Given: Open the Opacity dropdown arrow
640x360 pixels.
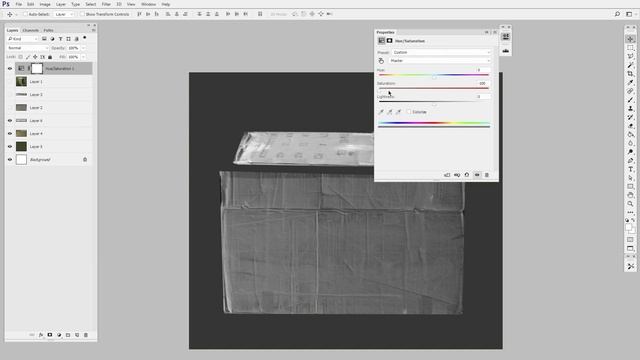Looking at the screenshot, I should pos(83,48).
